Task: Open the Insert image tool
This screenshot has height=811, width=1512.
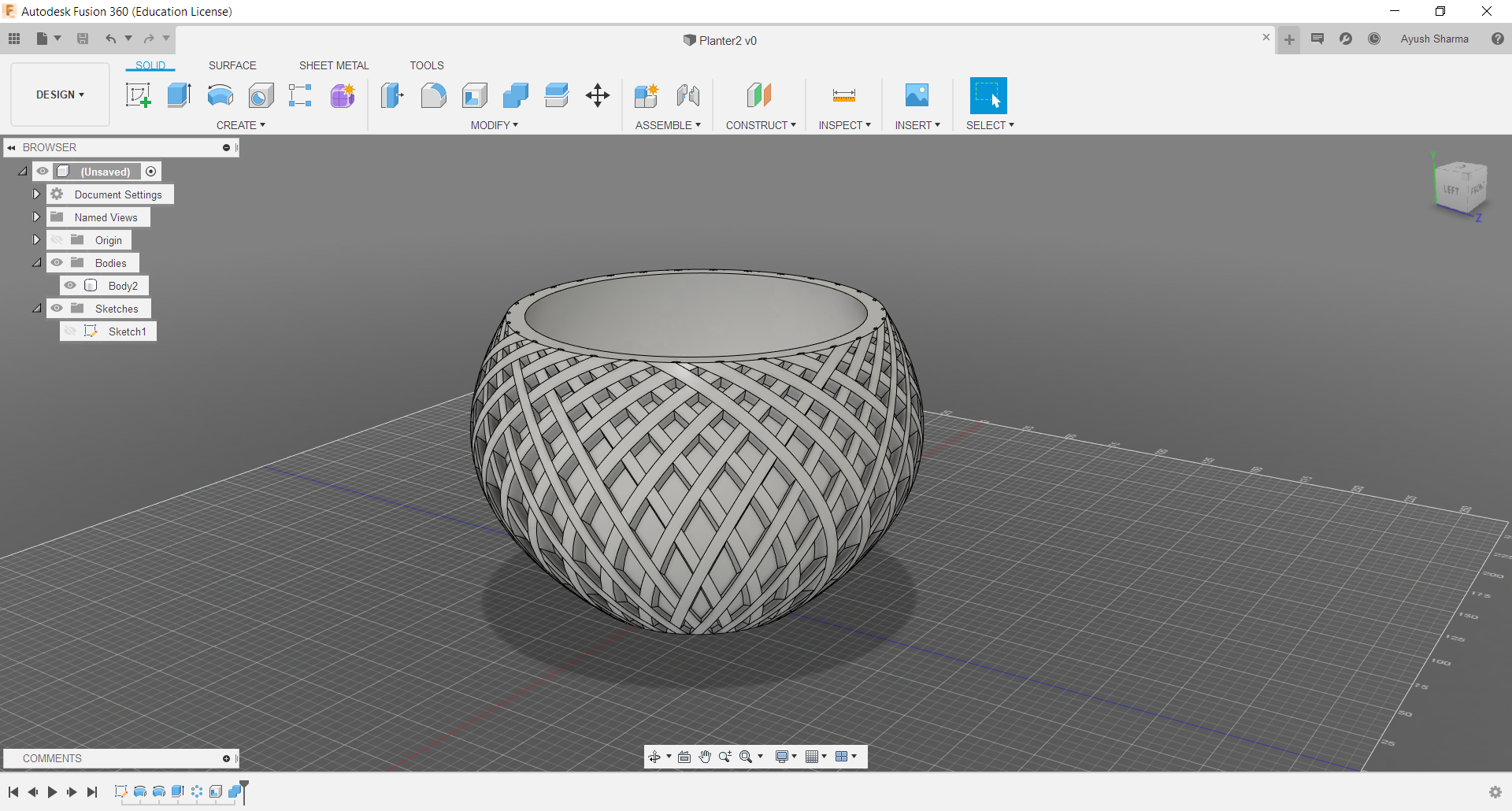Action: pos(917,95)
